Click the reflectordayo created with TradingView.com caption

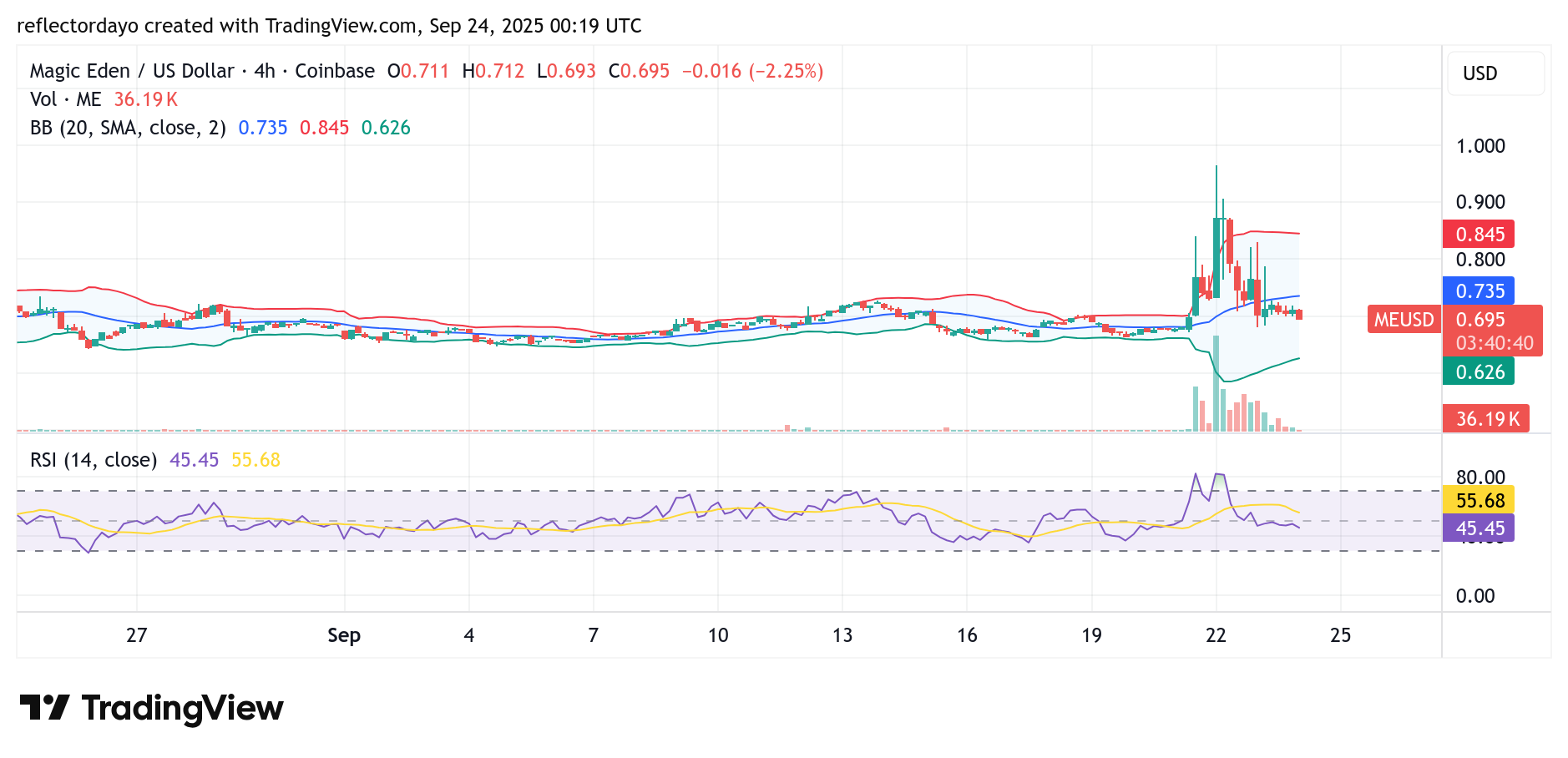coord(329,26)
